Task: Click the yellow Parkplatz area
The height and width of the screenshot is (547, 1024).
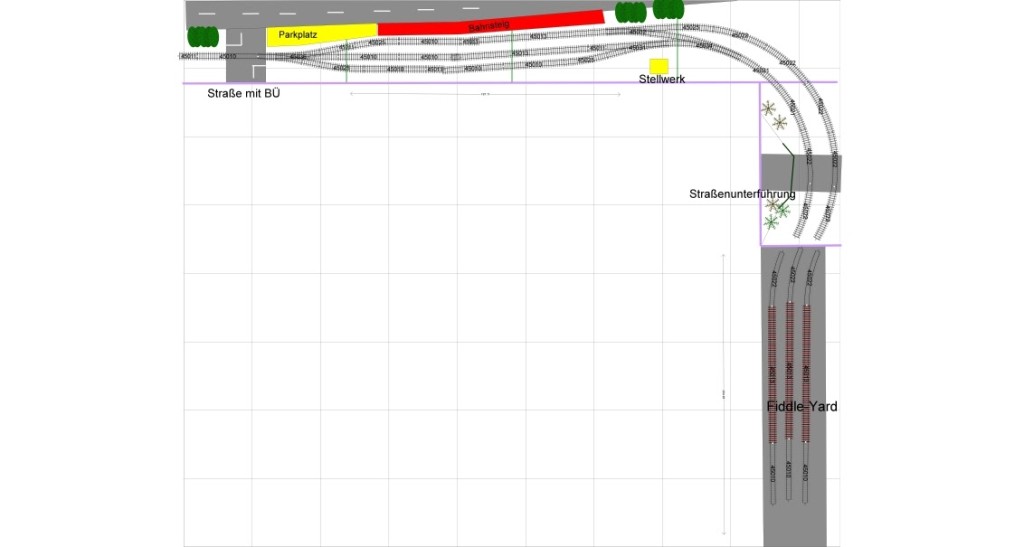Action: (320, 35)
